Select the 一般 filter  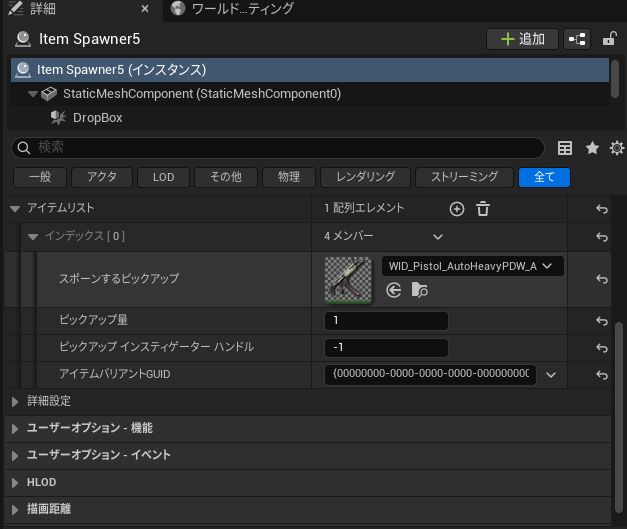[x=40, y=177]
